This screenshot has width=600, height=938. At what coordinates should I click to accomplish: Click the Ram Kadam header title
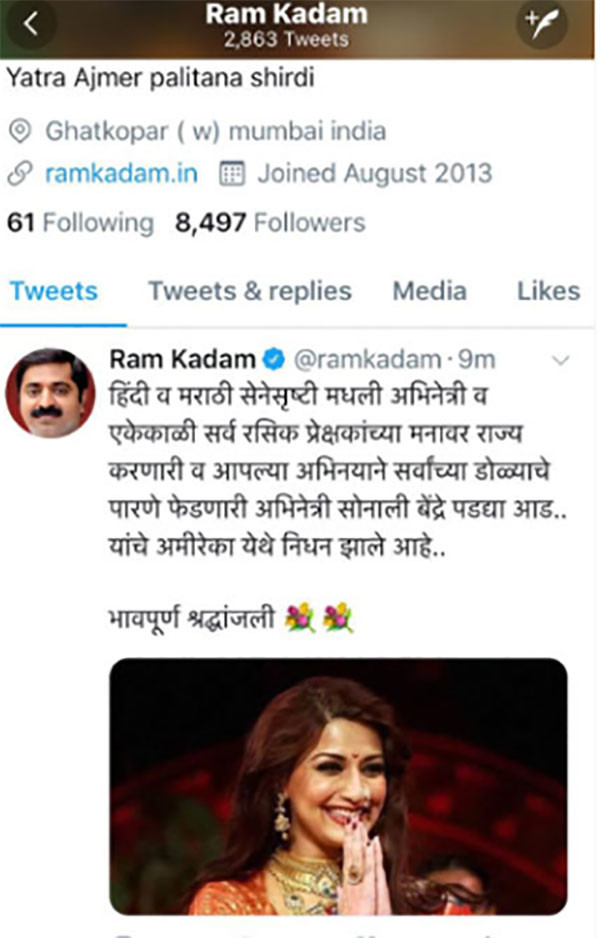coord(287,14)
